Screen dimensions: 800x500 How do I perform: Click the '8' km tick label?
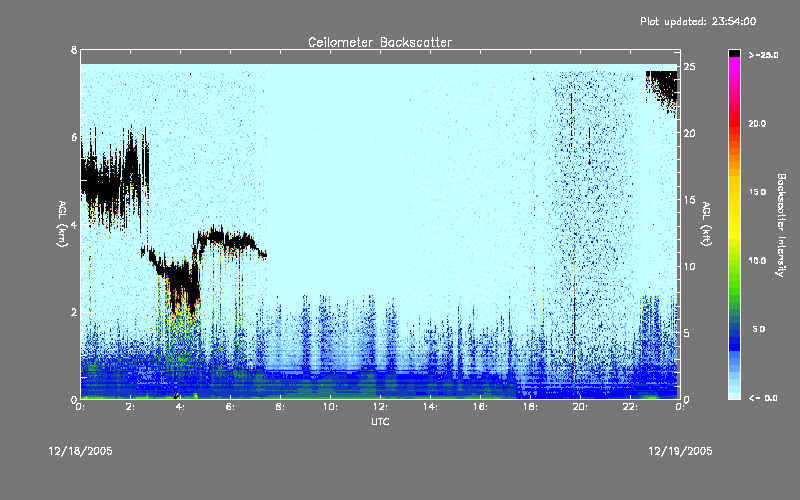(x=74, y=50)
